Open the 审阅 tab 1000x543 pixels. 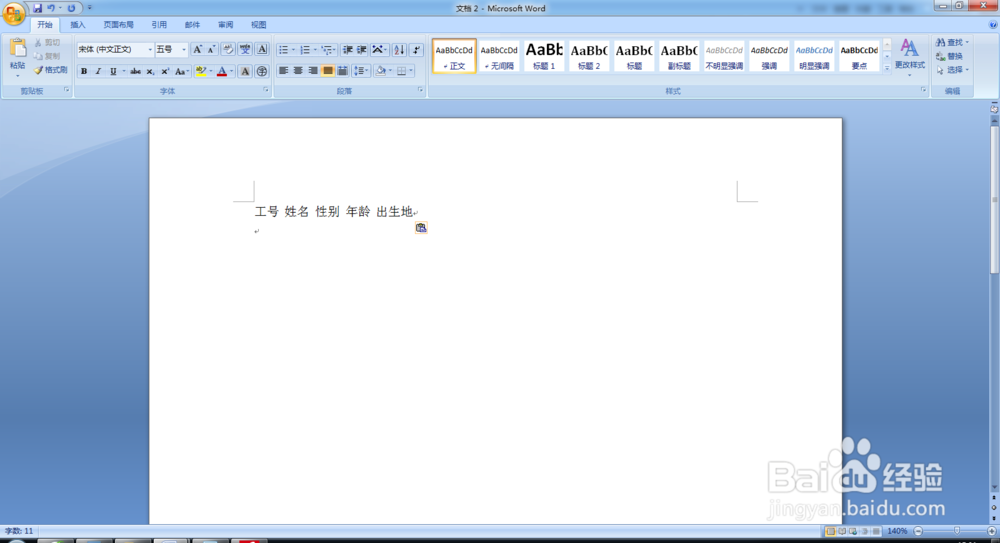(225, 25)
